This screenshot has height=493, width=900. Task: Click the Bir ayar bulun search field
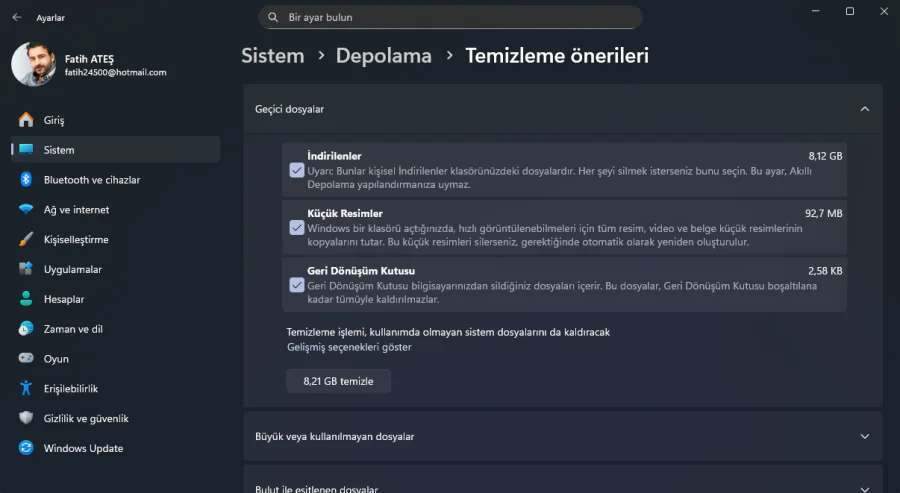coord(451,17)
